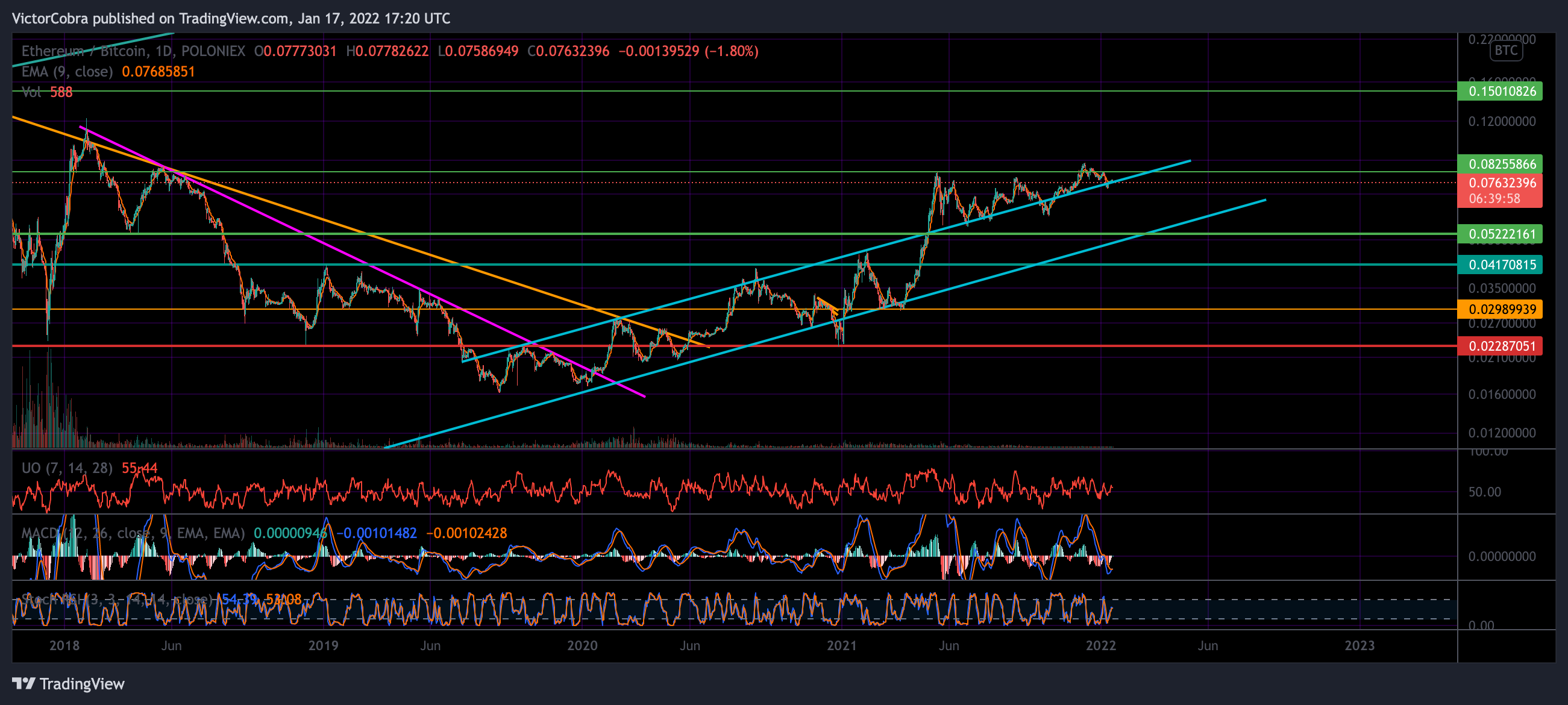
Task: Click the 0.03500000 price axis value
Action: pyautogui.click(x=1502, y=288)
